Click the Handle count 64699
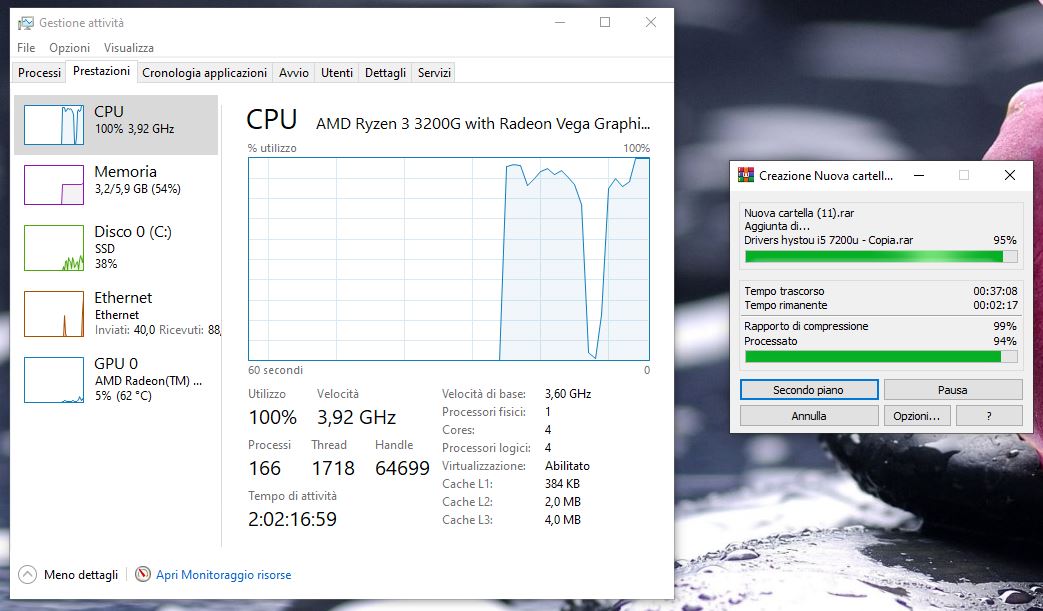Viewport: 1043px width, 611px height. (x=402, y=468)
